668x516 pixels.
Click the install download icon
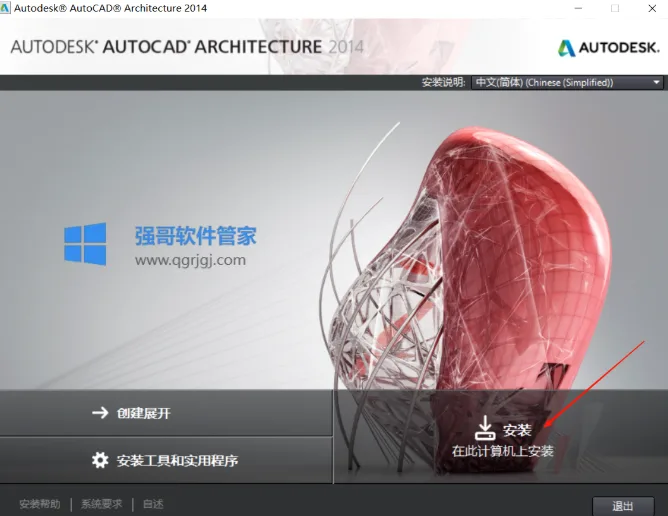coord(485,428)
